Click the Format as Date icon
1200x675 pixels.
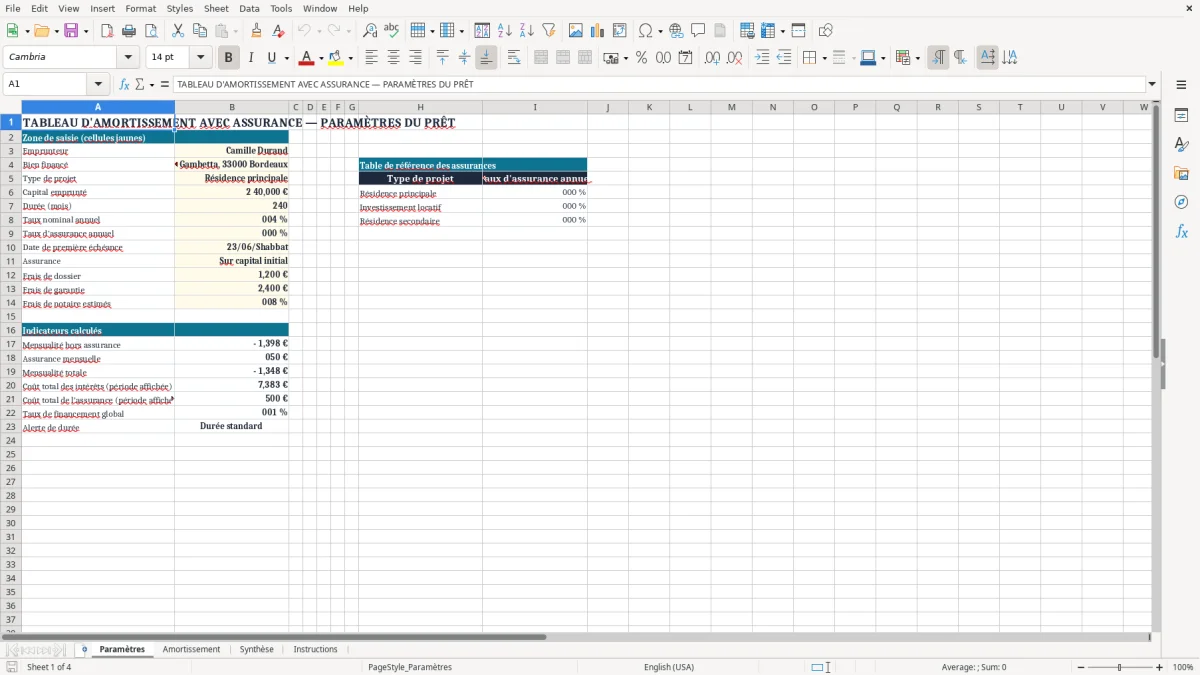[686, 58]
